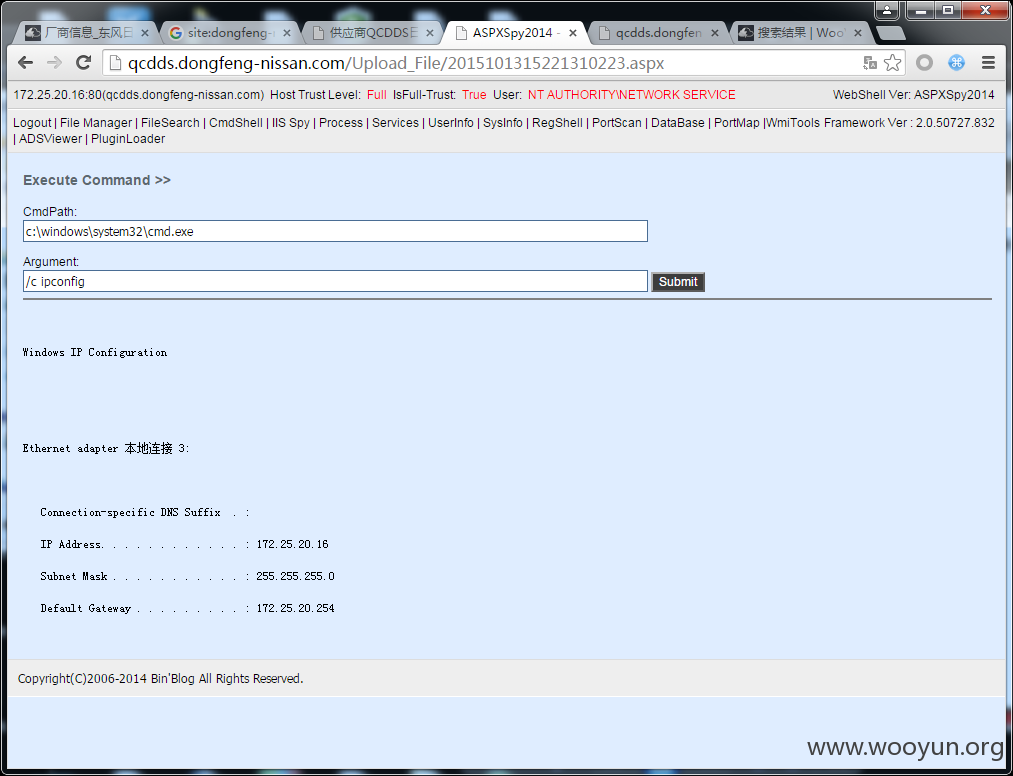Open the PortScan link
The width and height of the screenshot is (1013, 776).
(617, 123)
